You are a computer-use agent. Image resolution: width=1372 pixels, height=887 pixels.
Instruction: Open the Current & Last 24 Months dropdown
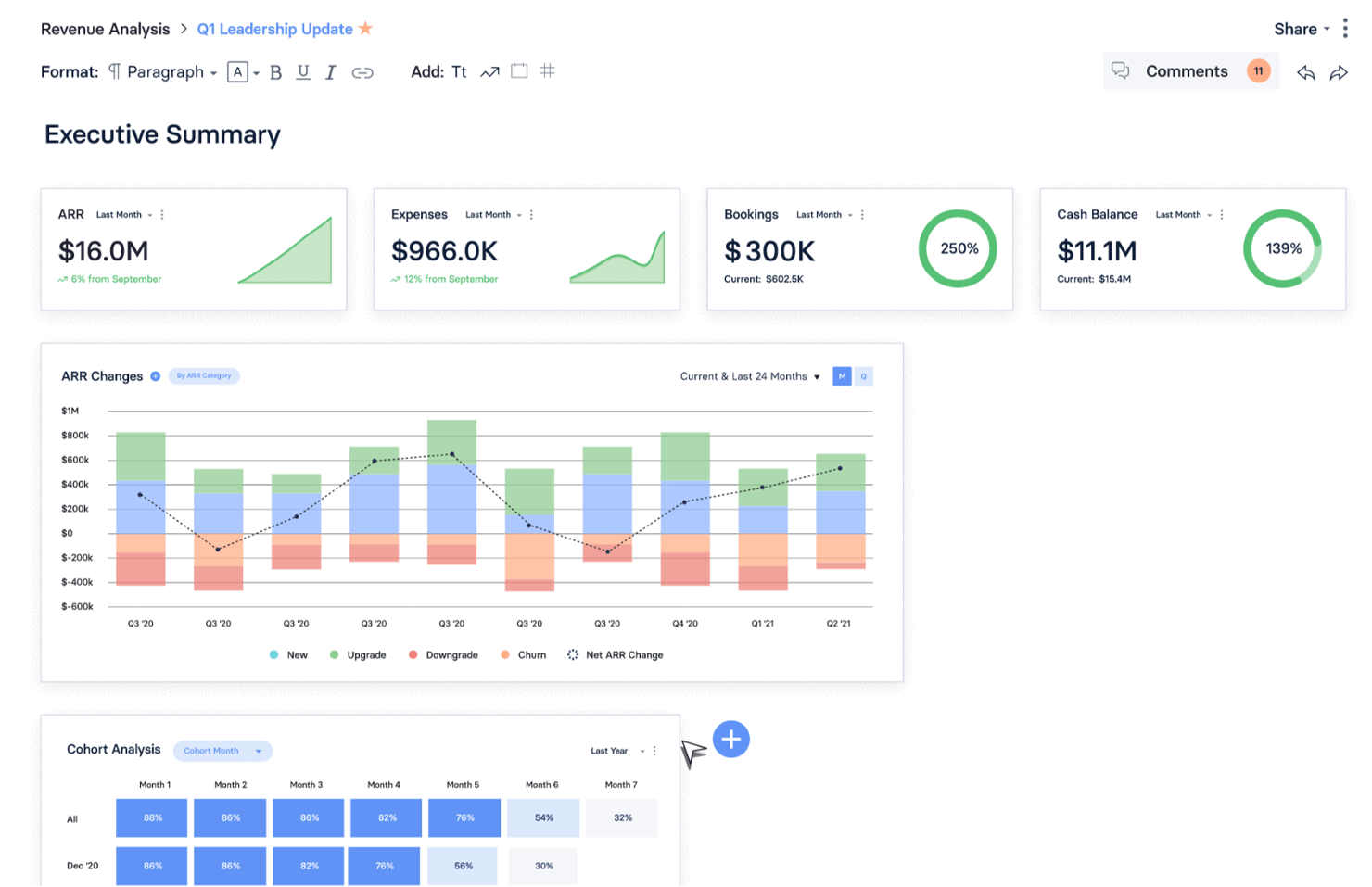pos(749,376)
